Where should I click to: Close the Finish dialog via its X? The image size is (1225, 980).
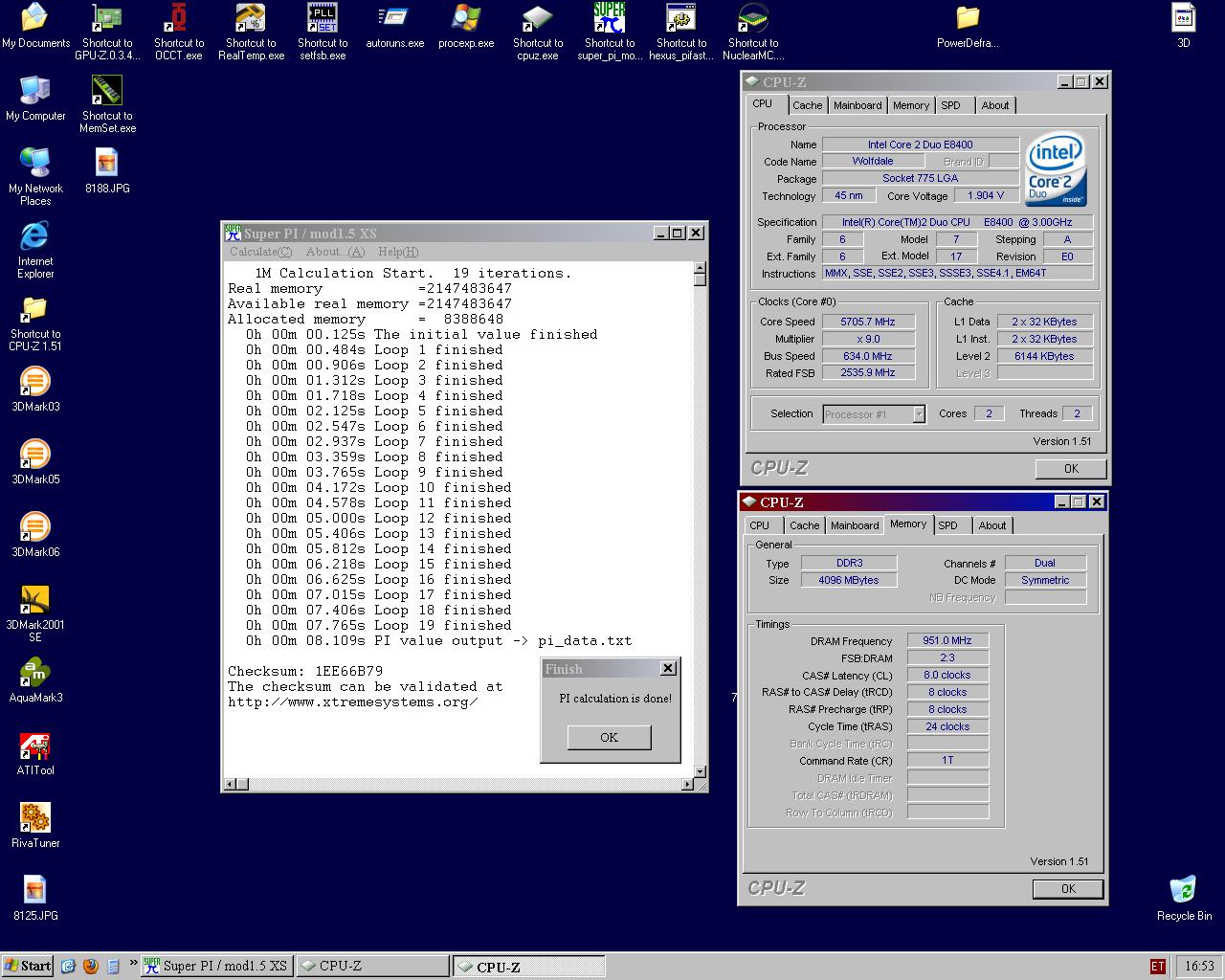coord(668,668)
